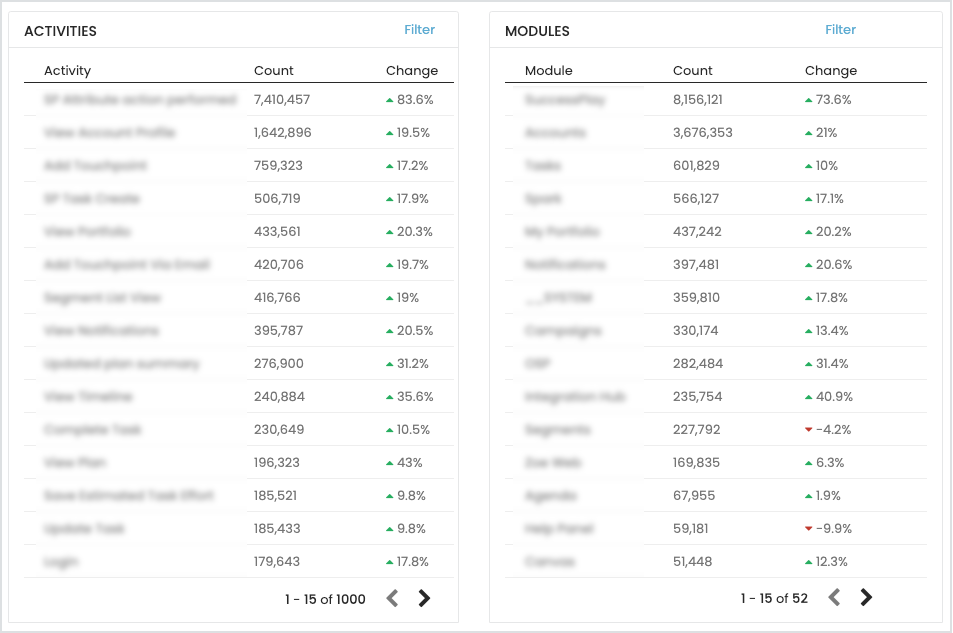
Task: Click the module count 227,792
Action: tap(697, 430)
